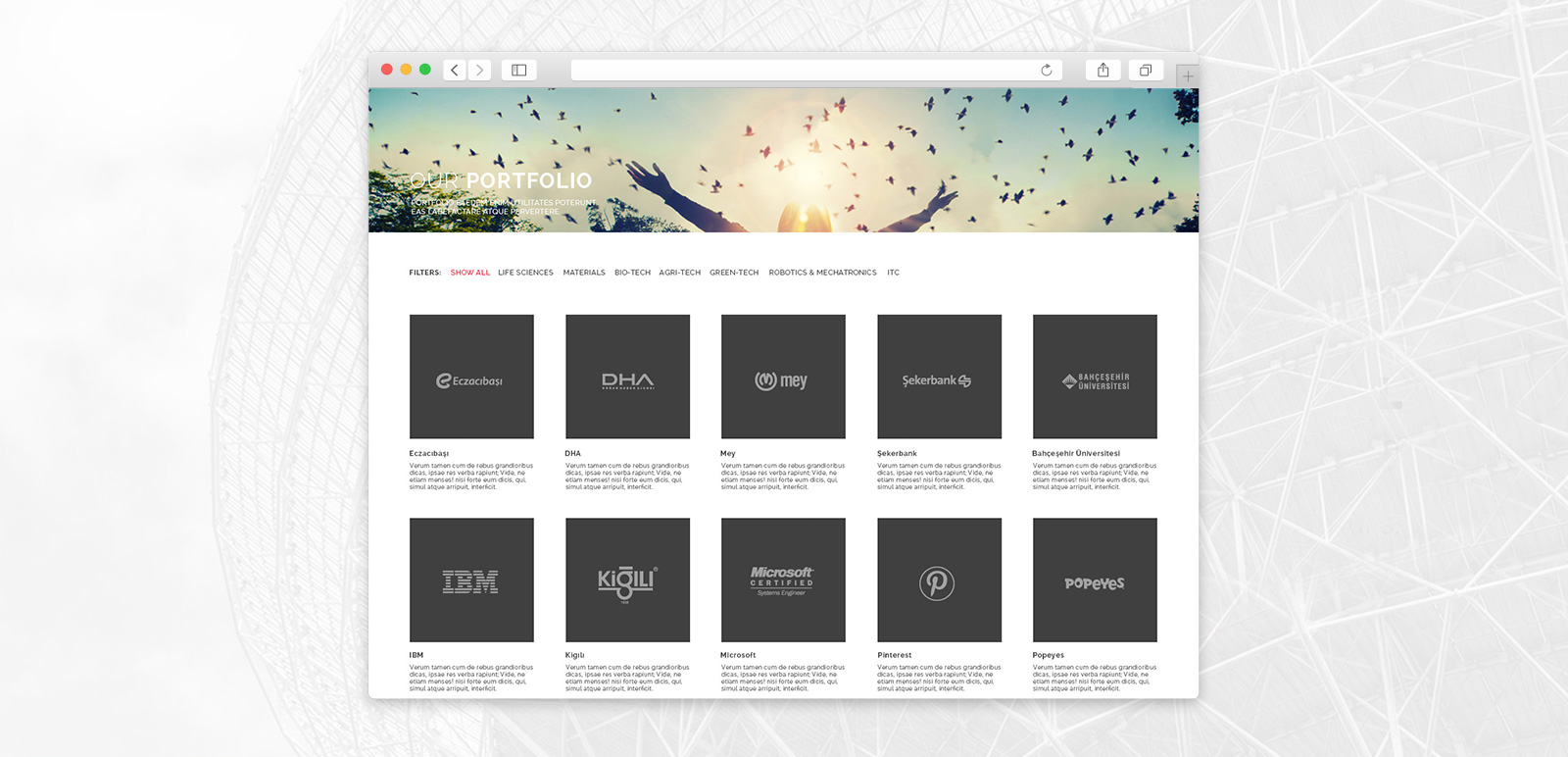Click the Microsoft title text
Viewport: 1568px width, 757px height.
pyautogui.click(x=738, y=655)
